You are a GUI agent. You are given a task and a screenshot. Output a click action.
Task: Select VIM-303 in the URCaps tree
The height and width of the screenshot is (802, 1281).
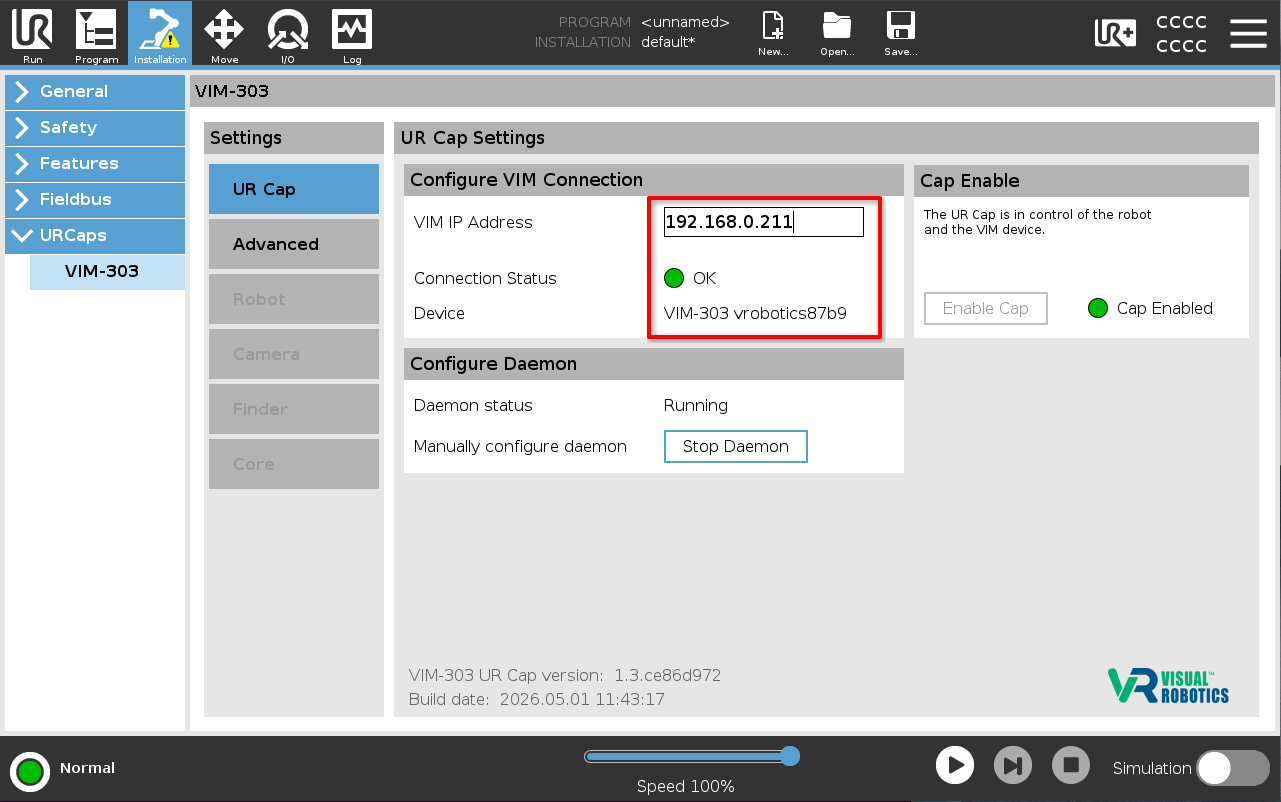(x=107, y=271)
